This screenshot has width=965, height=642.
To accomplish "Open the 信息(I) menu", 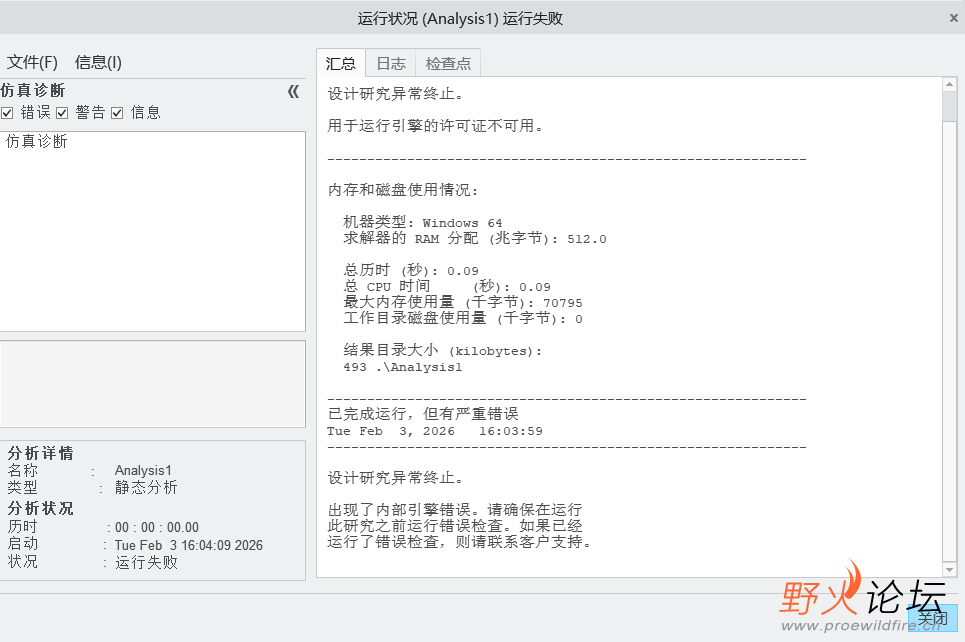I will pyautogui.click(x=97, y=61).
